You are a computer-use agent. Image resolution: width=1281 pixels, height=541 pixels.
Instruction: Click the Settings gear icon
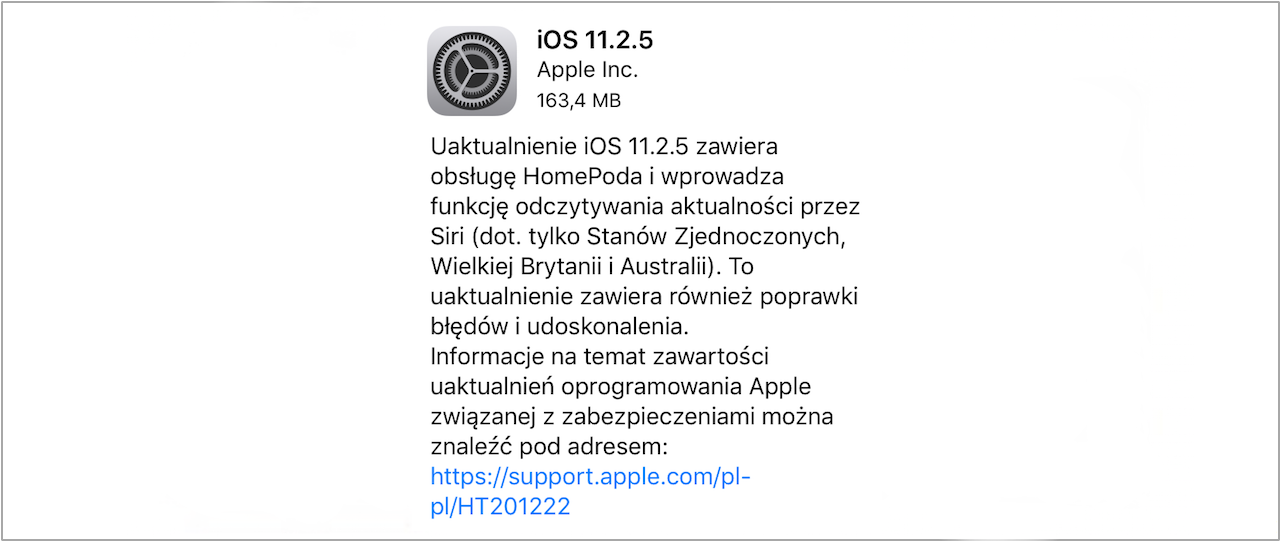coord(472,70)
